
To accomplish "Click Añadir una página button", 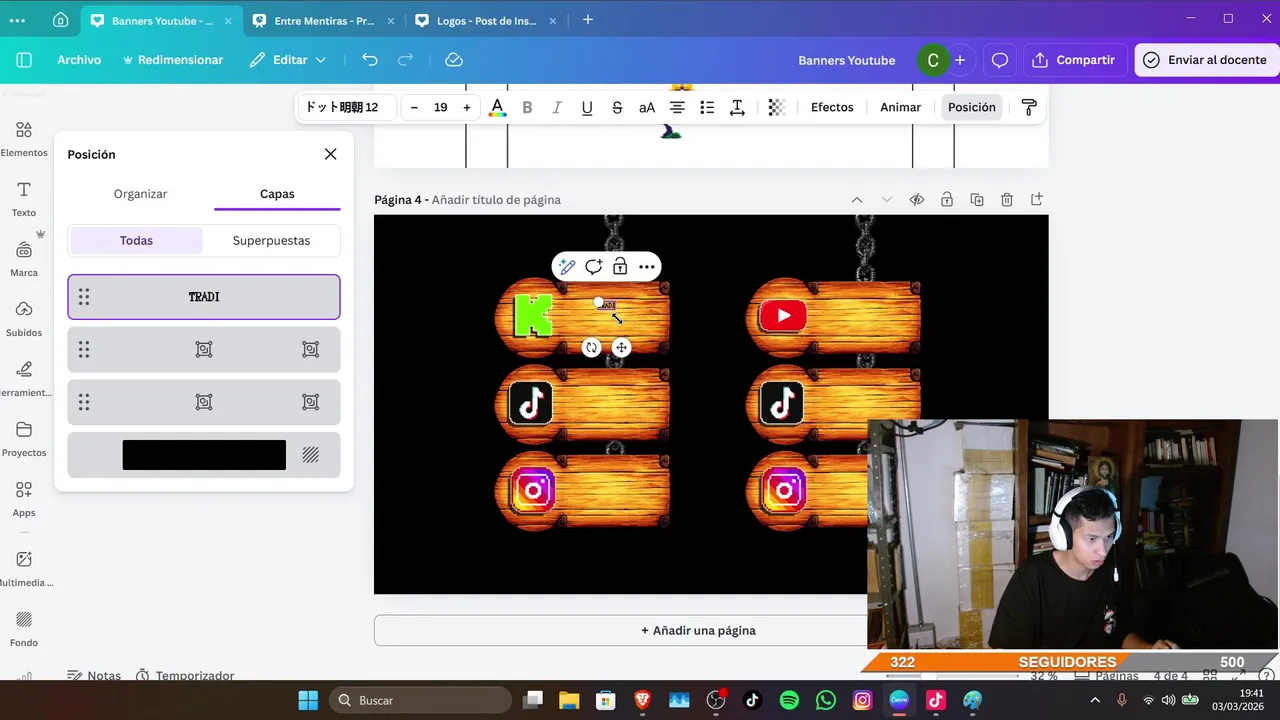I will [698, 631].
